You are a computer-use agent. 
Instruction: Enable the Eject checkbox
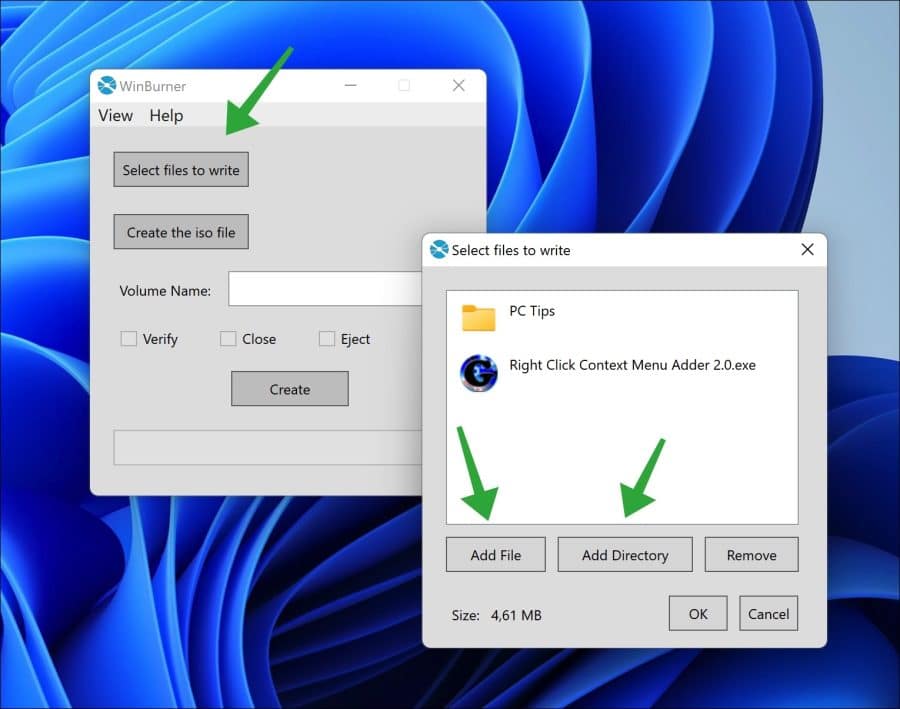[327, 339]
